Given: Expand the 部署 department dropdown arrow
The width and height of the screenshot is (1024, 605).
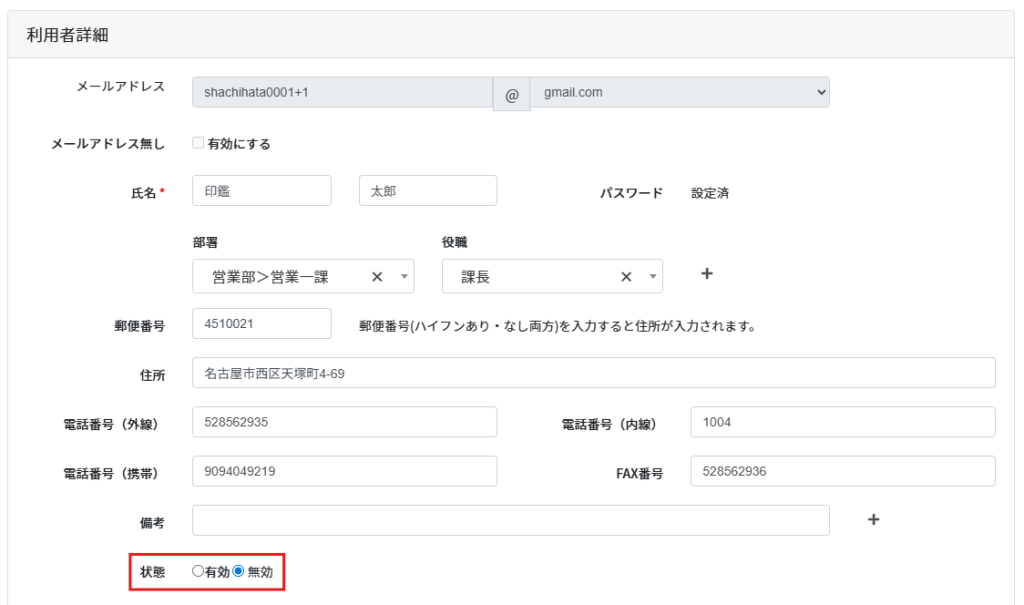Looking at the screenshot, I should (x=403, y=277).
